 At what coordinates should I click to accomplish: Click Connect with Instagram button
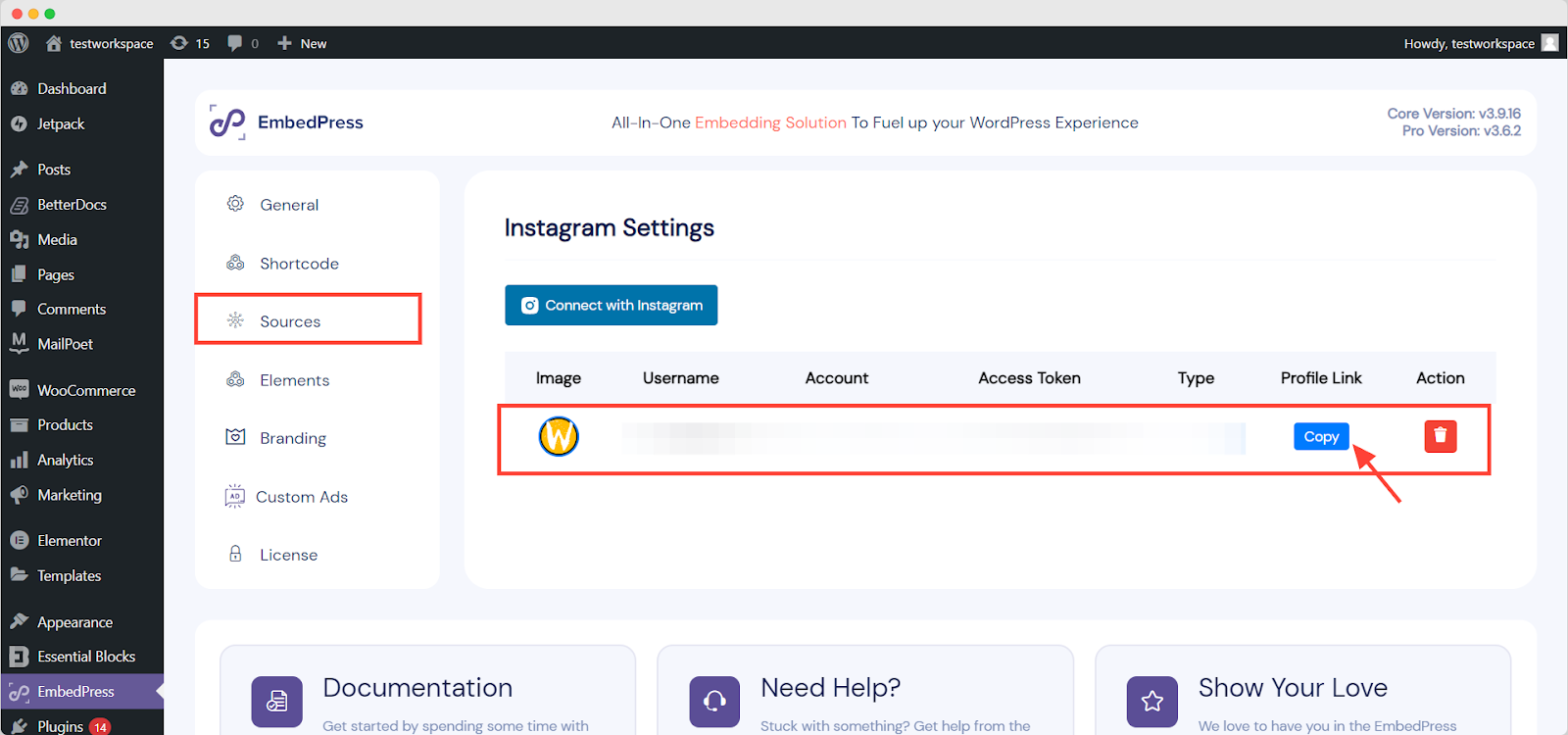click(612, 305)
